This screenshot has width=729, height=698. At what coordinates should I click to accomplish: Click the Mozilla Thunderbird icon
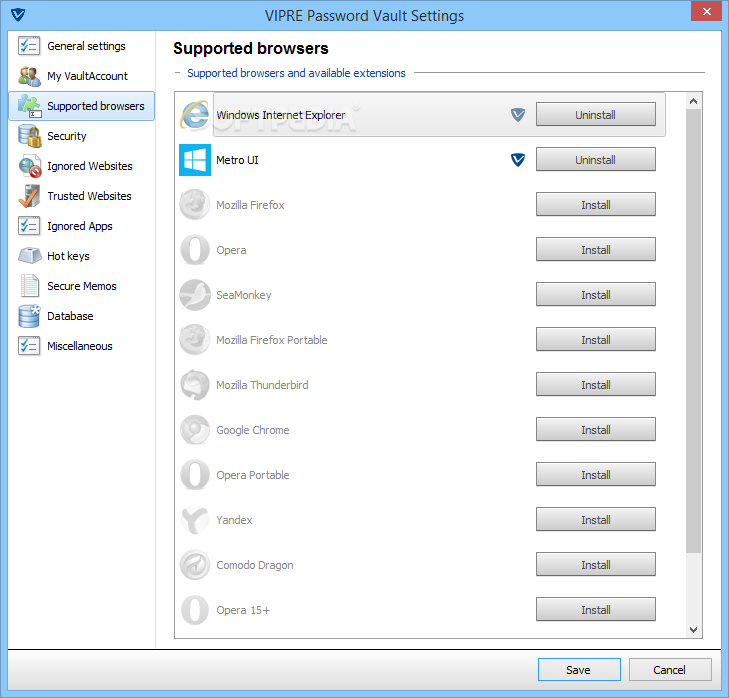195,385
